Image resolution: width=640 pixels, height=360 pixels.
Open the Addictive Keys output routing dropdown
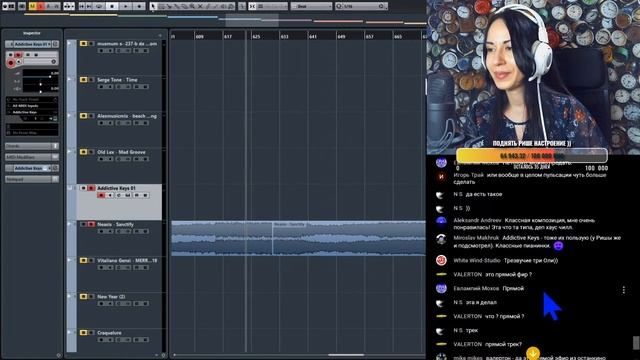(32, 112)
